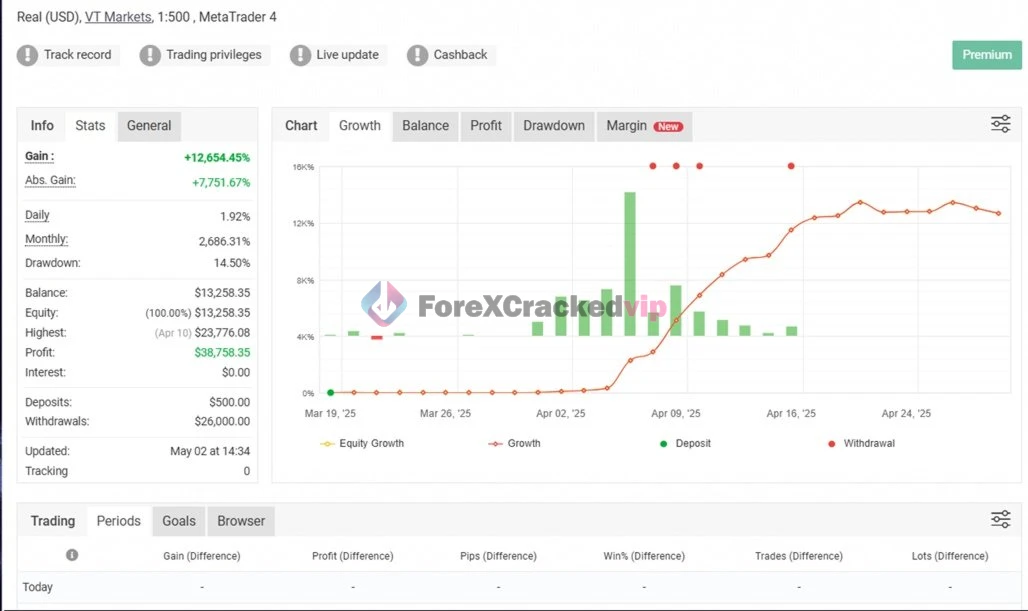
Task: Click the Trading privileges warning icon
Action: click(x=150, y=55)
